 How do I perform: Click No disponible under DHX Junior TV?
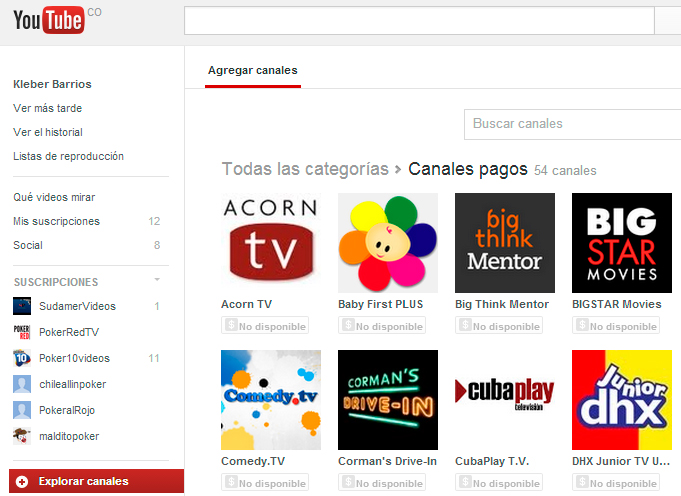(x=616, y=483)
